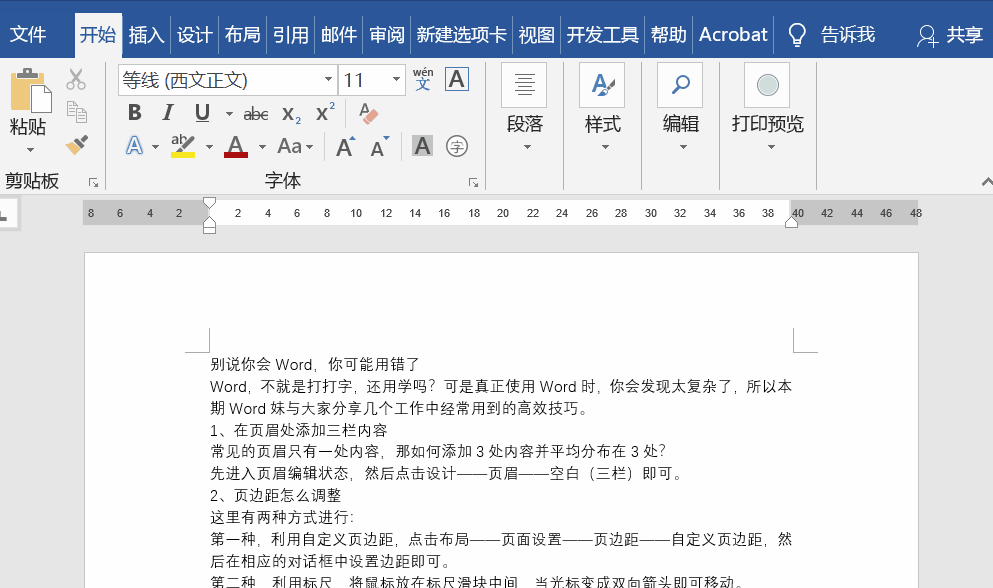This screenshot has width=993, height=588.
Task: Click the Cut (scissors) icon
Action: pyautogui.click(x=74, y=80)
